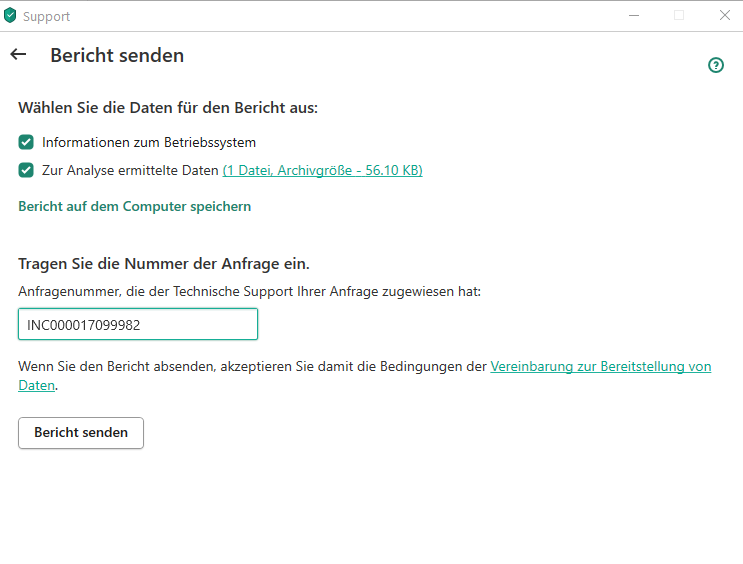The width and height of the screenshot is (743, 564).
Task: Open the "1 Datei, Archivgröße - 56.10 KB" link
Action: coord(322,170)
